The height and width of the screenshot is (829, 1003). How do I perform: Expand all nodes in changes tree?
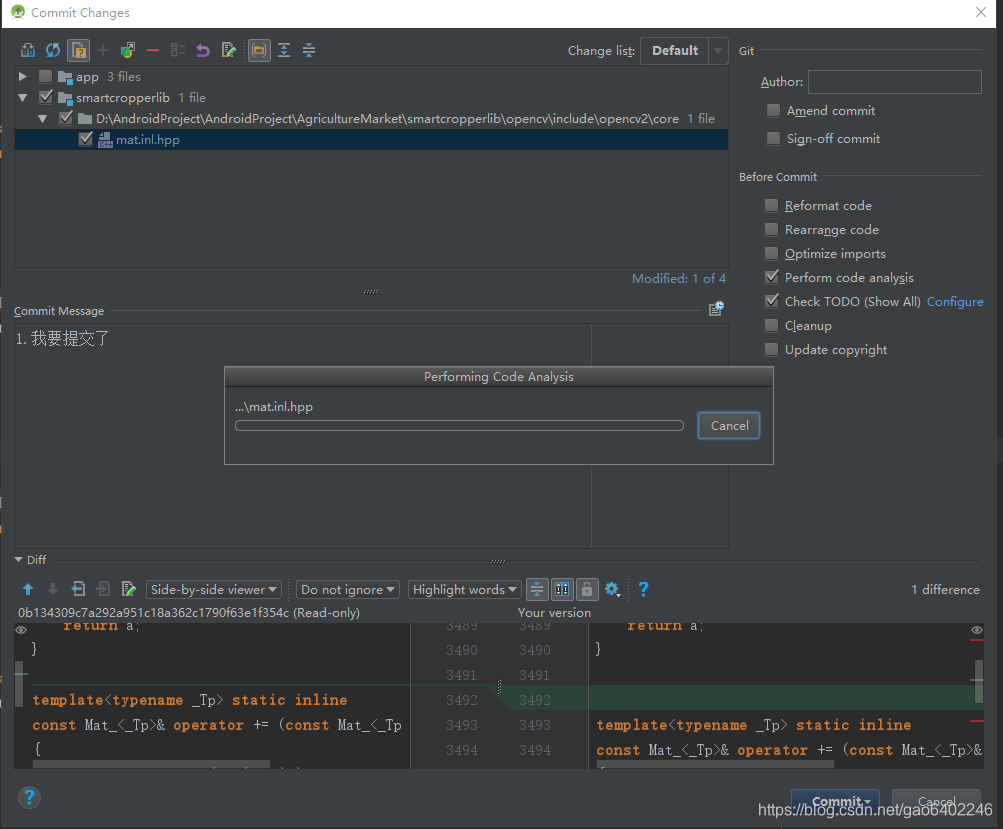coord(284,51)
